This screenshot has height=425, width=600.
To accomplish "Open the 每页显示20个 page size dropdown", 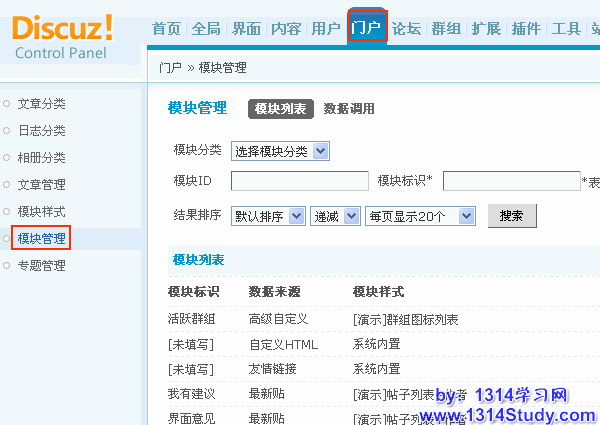I will click(420, 216).
